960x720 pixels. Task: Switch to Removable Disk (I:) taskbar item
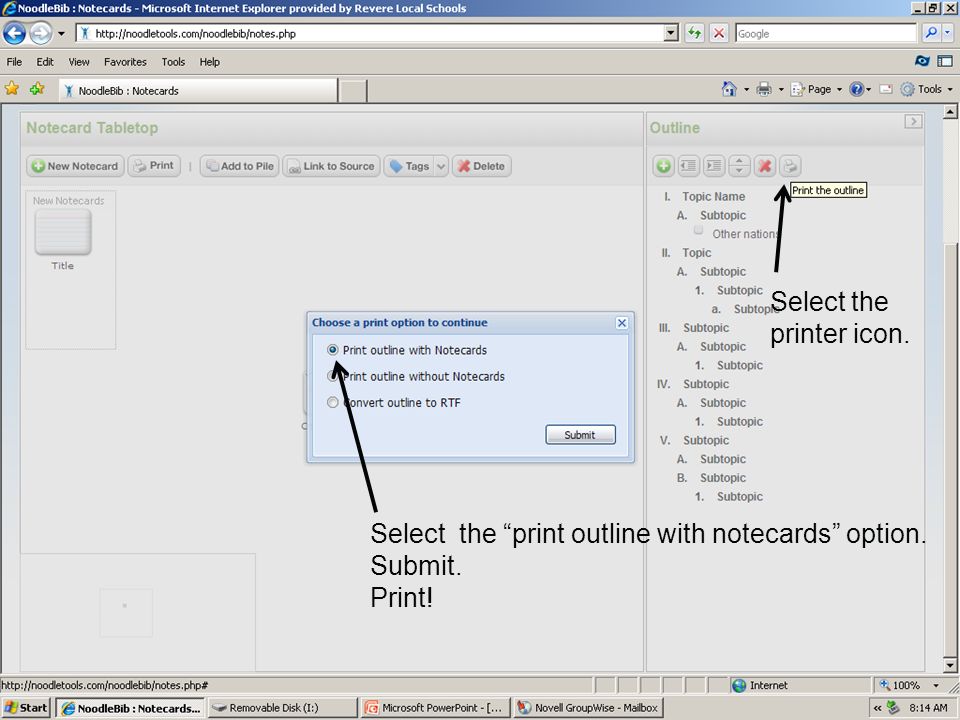pos(282,708)
